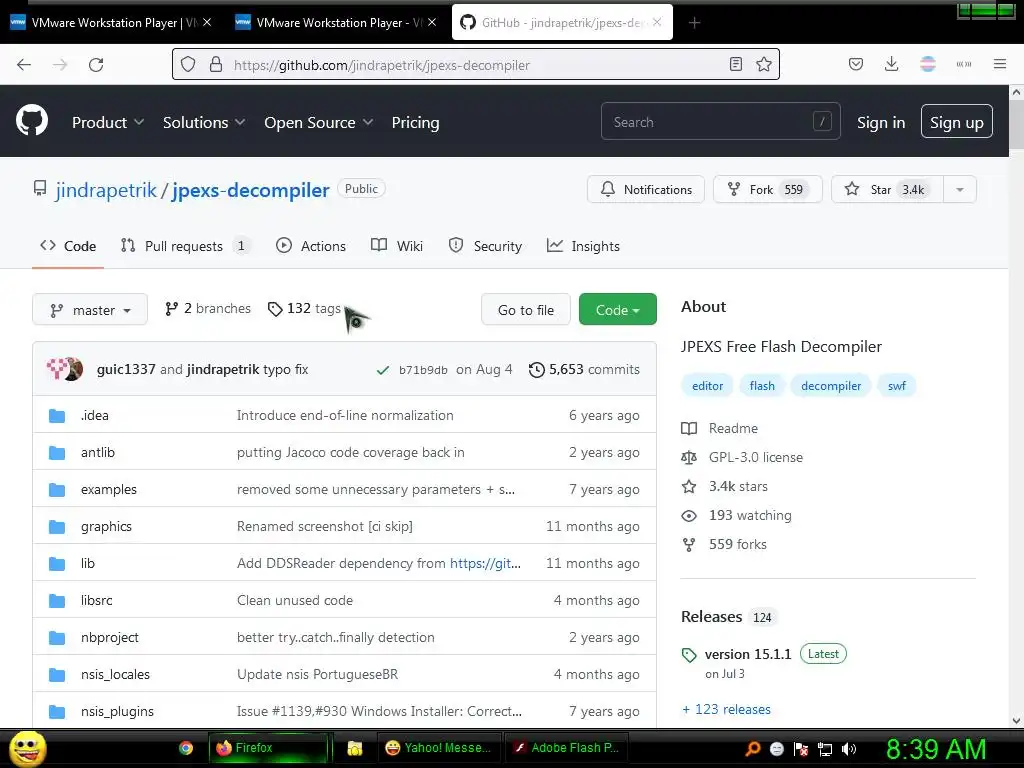Click the green commit status checkmark

tap(383, 370)
